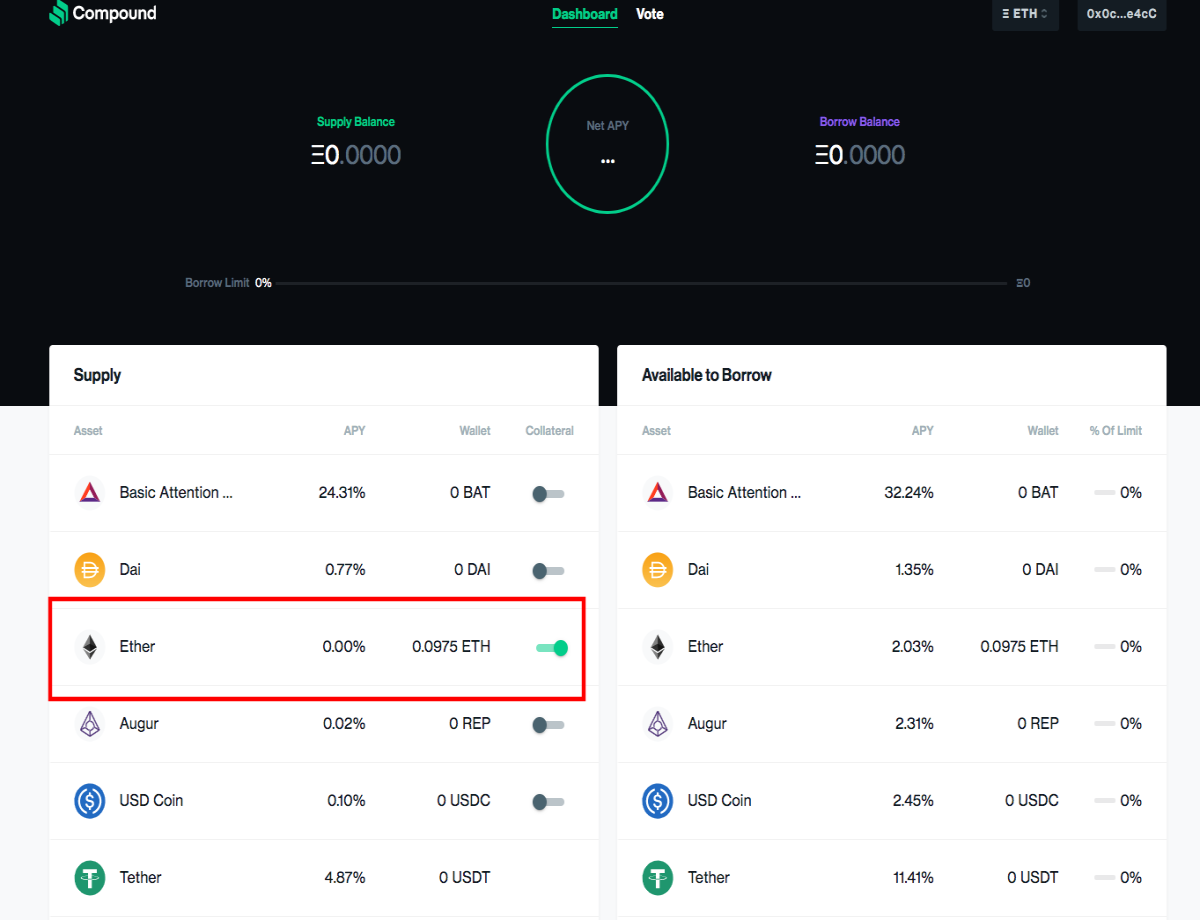
Task: Click the wallet address 0x0c...e4cC button
Action: (1122, 14)
